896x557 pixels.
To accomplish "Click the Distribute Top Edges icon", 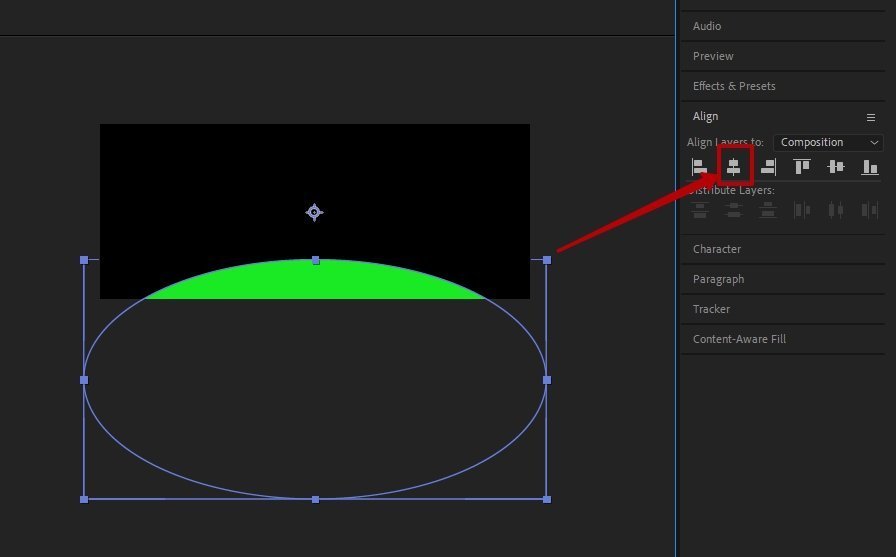I will [700, 210].
